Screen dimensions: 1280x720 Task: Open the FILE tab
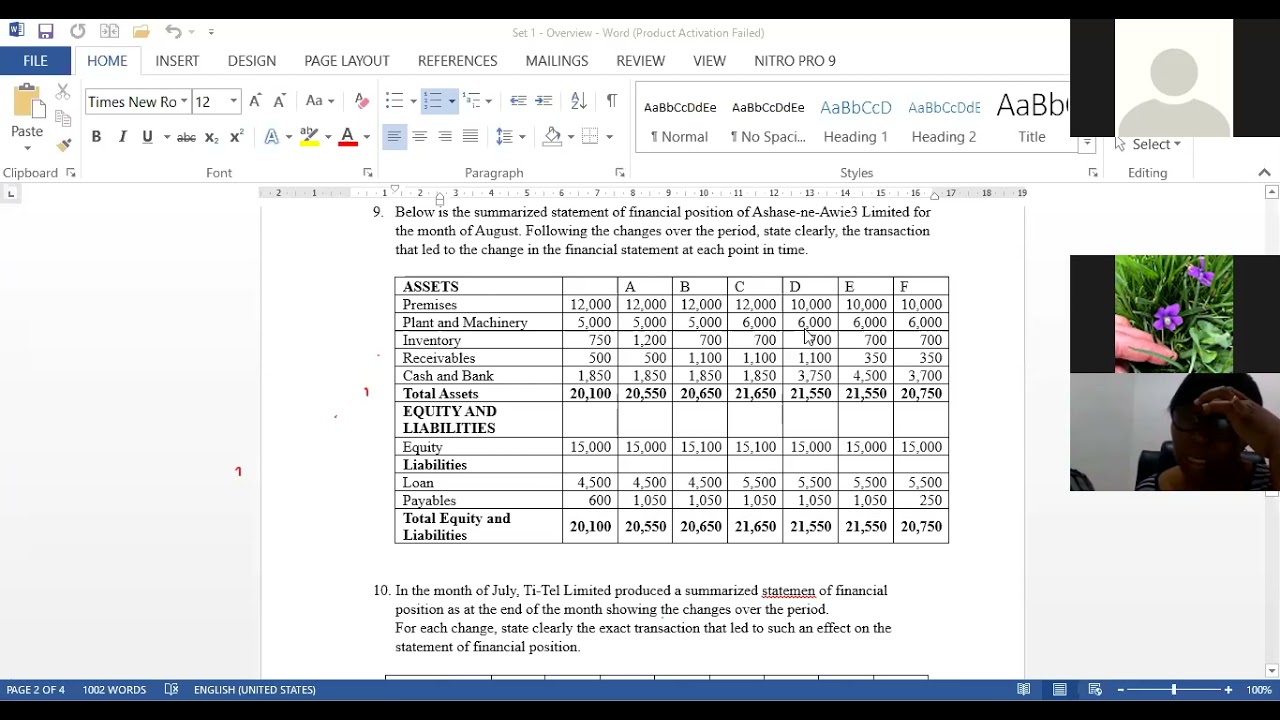[35, 61]
